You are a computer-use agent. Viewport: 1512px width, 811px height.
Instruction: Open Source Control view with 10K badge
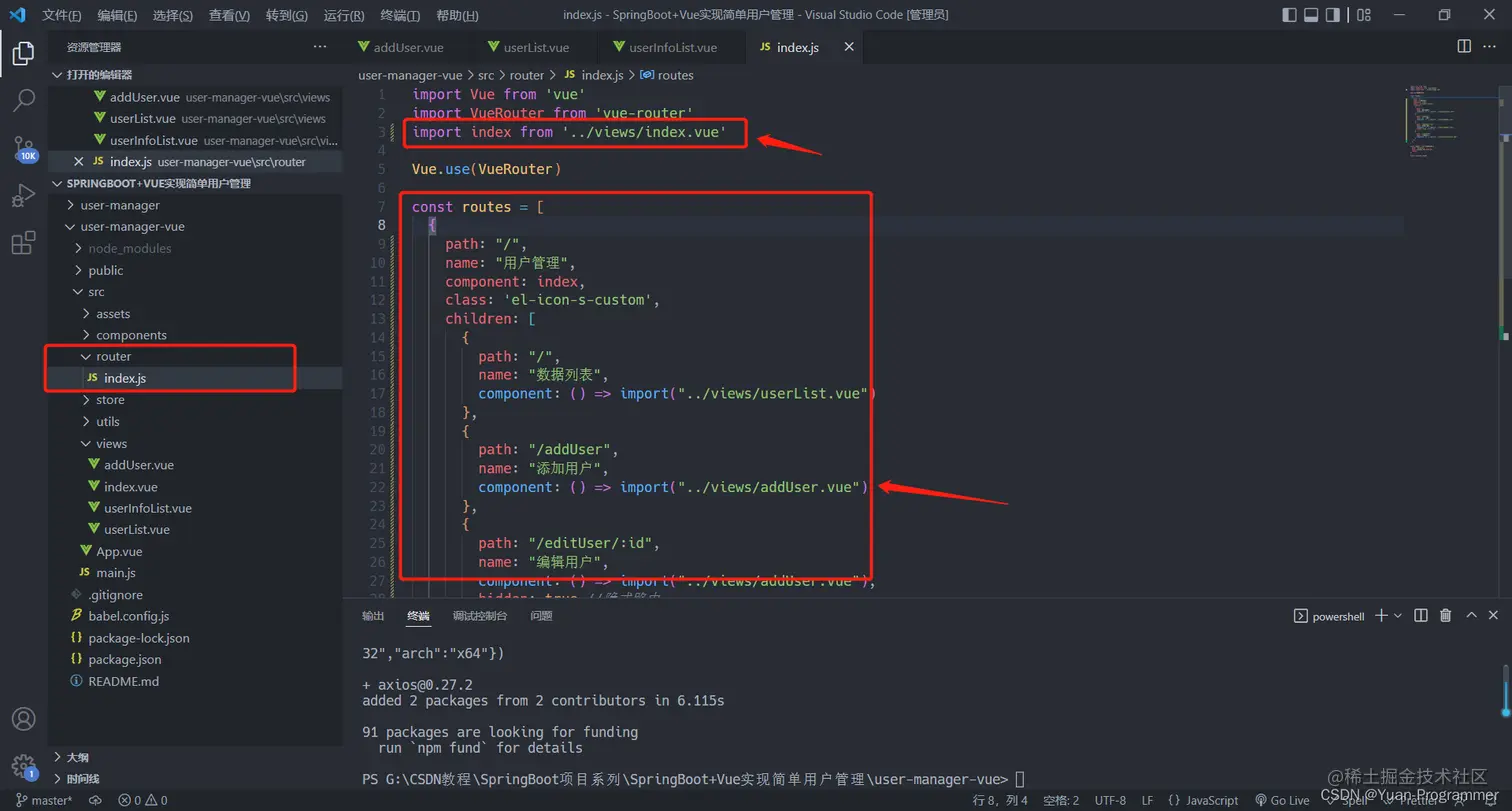pyautogui.click(x=24, y=149)
